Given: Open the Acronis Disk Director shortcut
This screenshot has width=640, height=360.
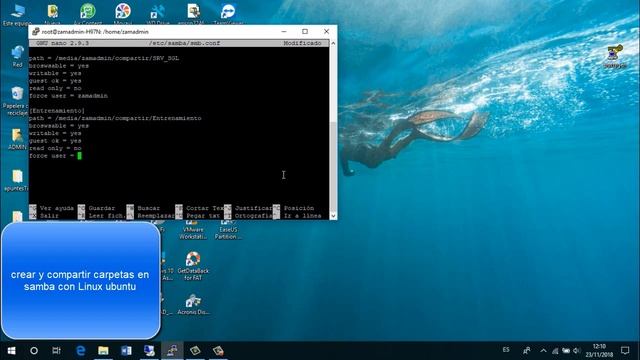Looking at the screenshot, I should pos(193,304).
